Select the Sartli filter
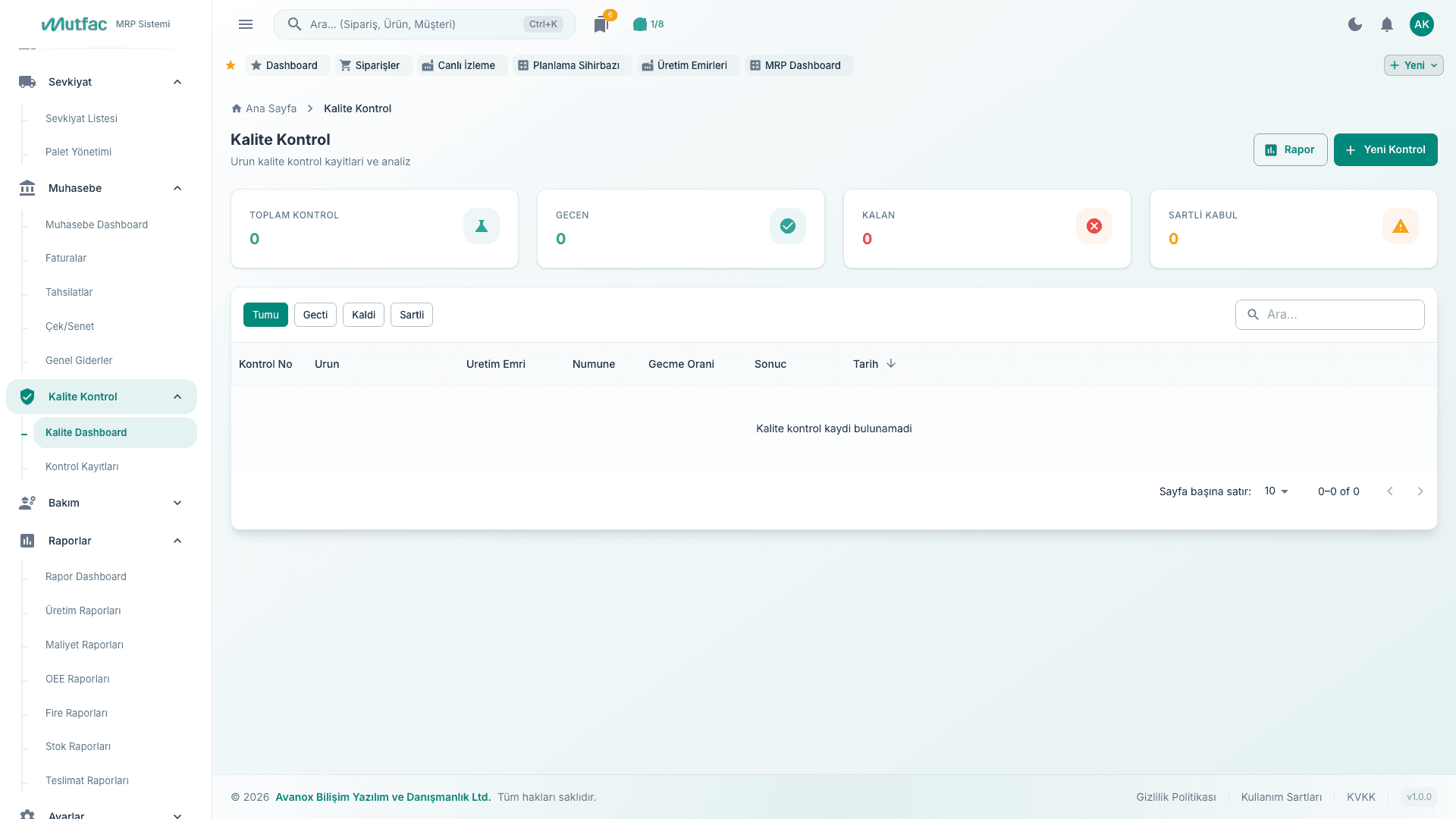The width and height of the screenshot is (1456, 819). pyautogui.click(x=412, y=315)
